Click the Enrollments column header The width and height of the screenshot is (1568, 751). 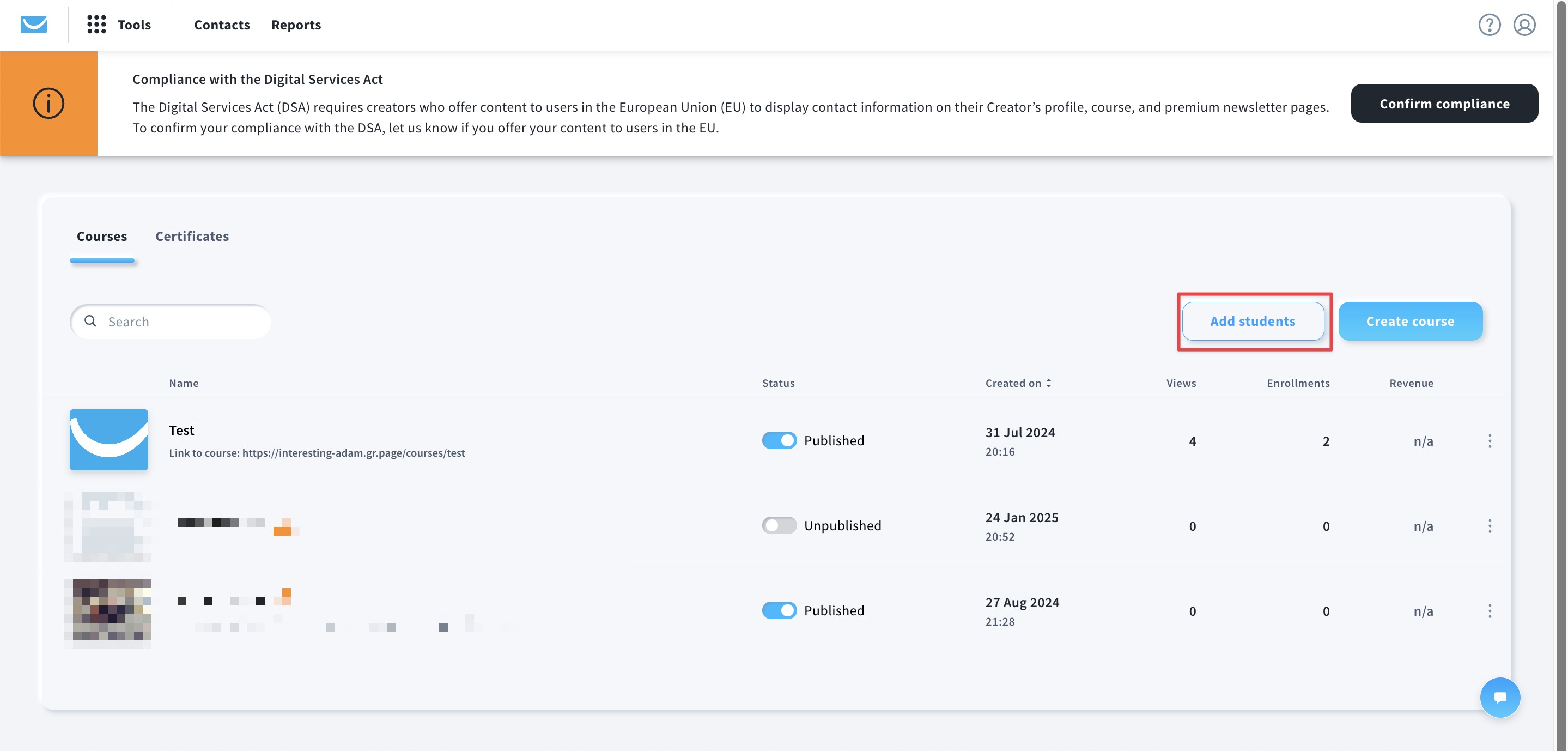coord(1298,383)
